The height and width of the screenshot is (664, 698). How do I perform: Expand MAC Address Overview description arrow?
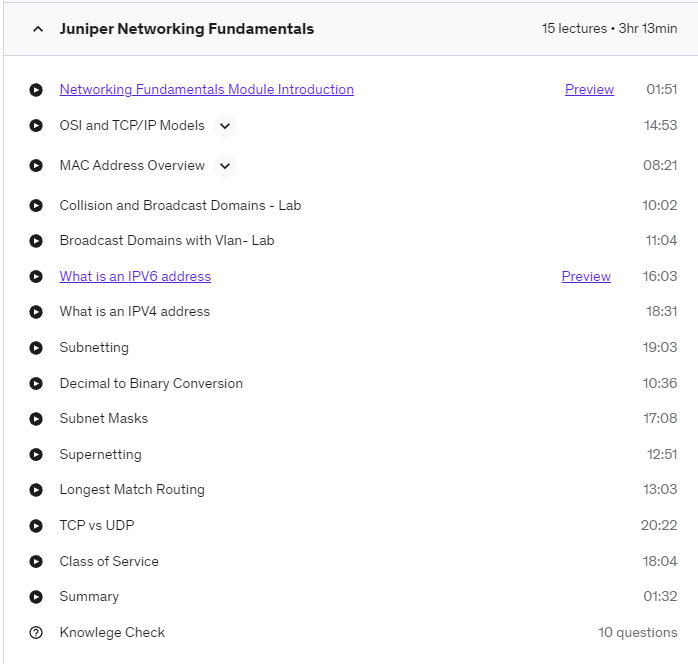pyautogui.click(x=225, y=166)
